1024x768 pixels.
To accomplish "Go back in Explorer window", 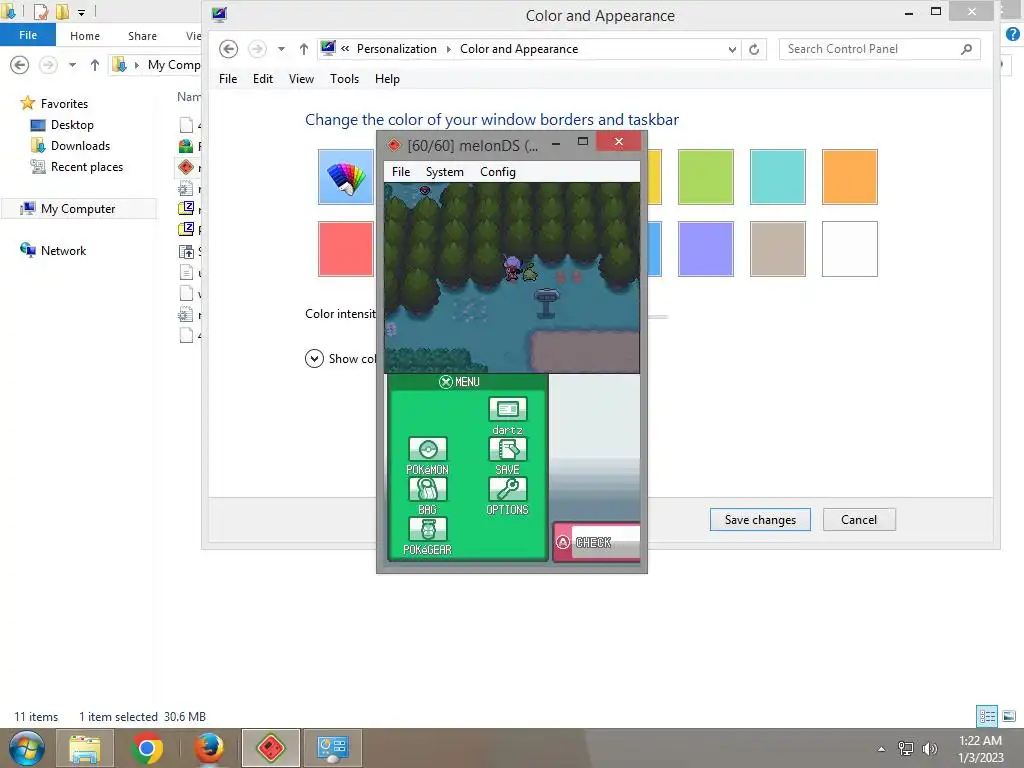I will pyautogui.click(x=20, y=65).
